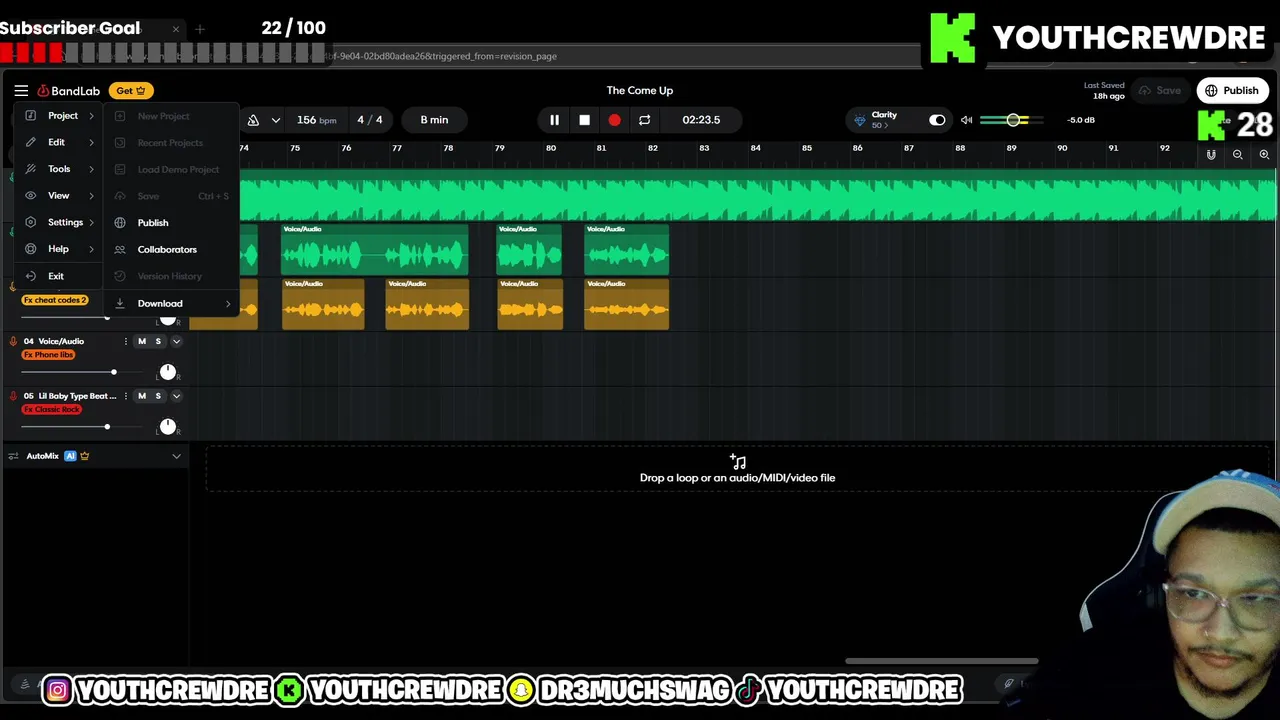Image resolution: width=1280 pixels, height=720 pixels.
Task: Click the 02:23.5 time display
Action: coord(701,120)
